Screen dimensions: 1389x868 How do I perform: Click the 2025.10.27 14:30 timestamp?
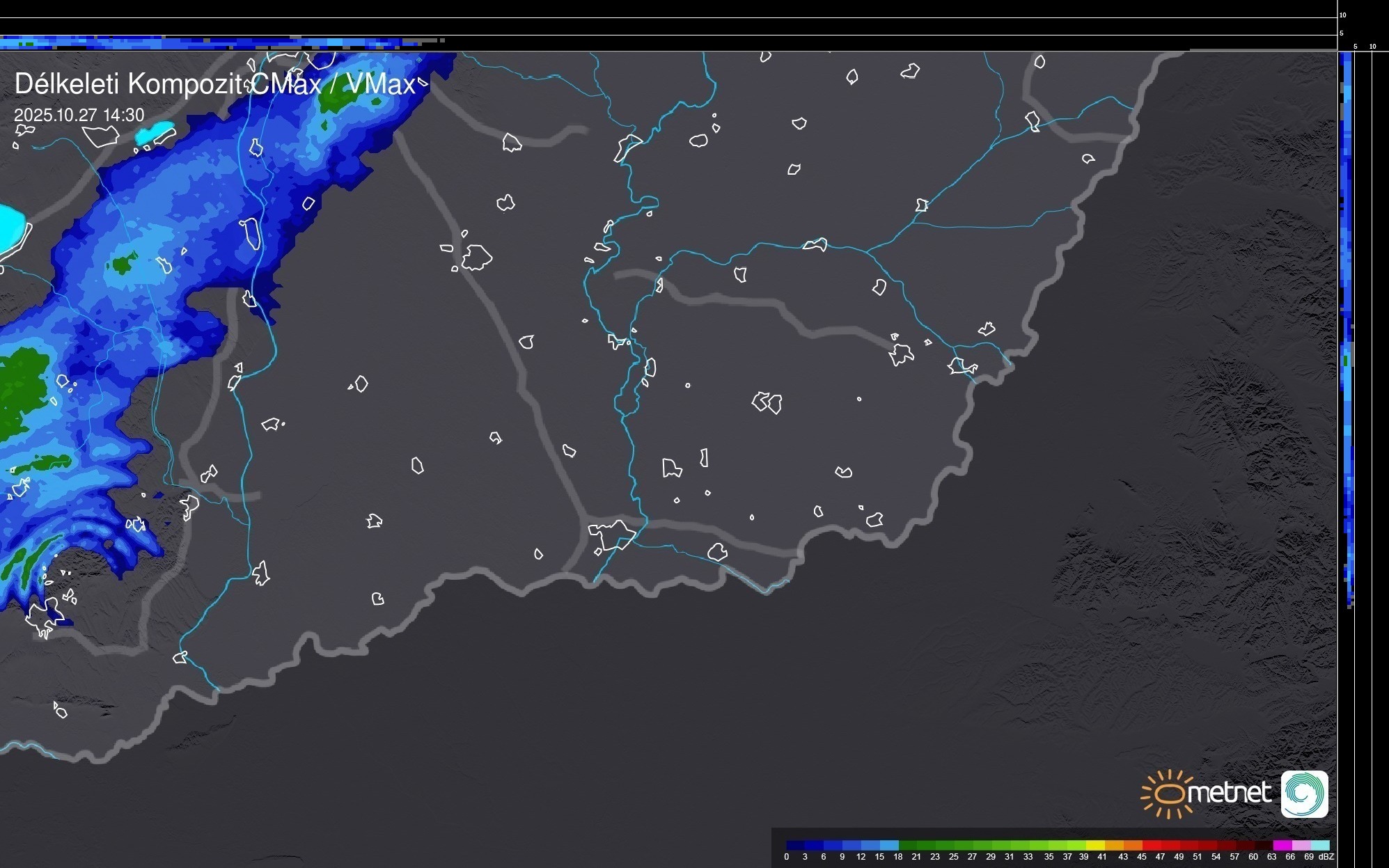click(79, 115)
